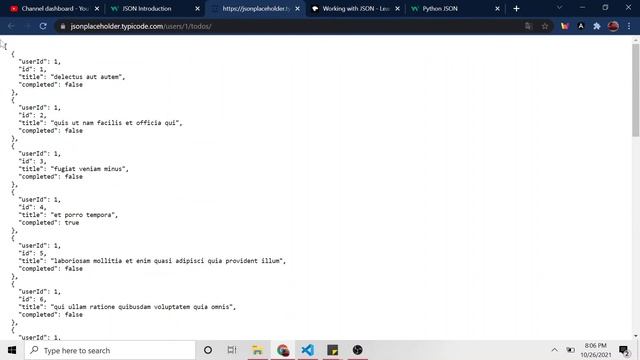Go forward with the browser forward arrow
This screenshot has height=360, width=640.
click(x=27, y=26)
